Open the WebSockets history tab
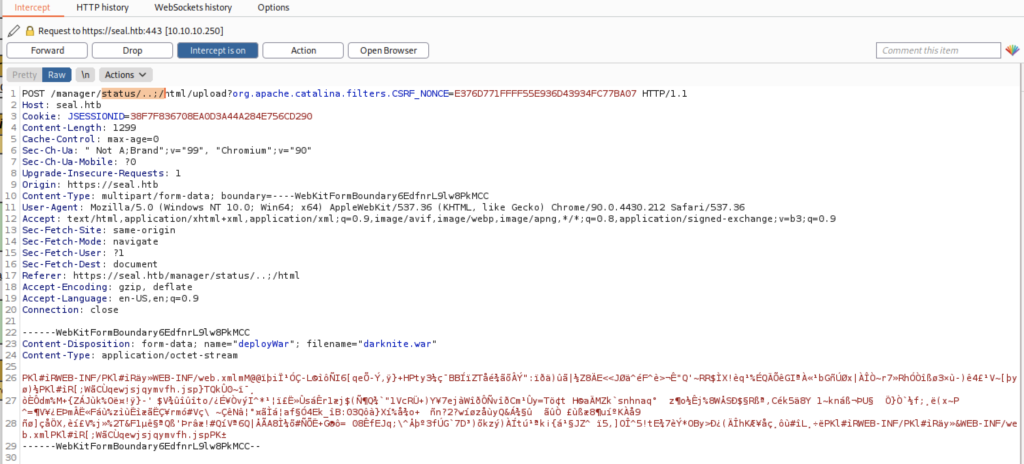This screenshot has height=464, width=1024. (x=193, y=8)
